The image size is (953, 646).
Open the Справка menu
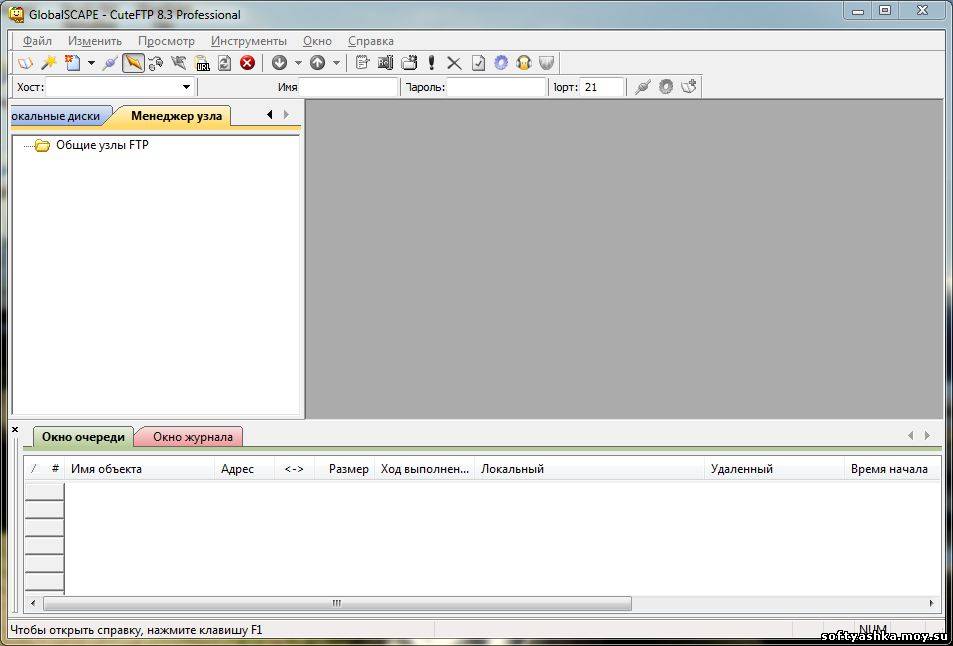point(371,41)
